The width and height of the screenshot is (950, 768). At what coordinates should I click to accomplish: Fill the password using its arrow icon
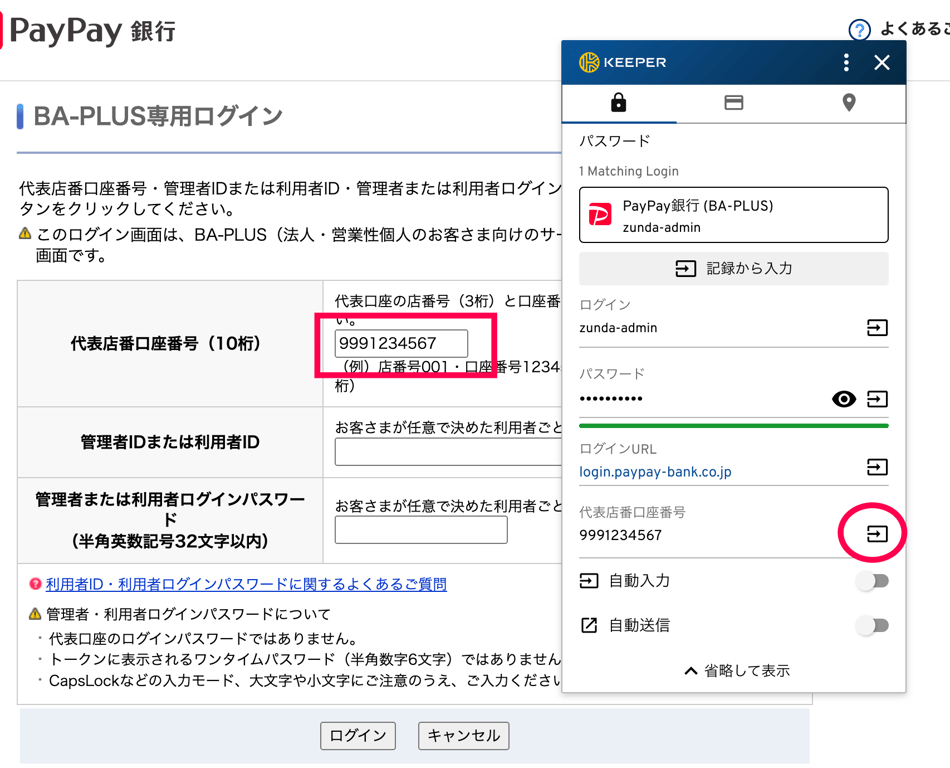877,399
